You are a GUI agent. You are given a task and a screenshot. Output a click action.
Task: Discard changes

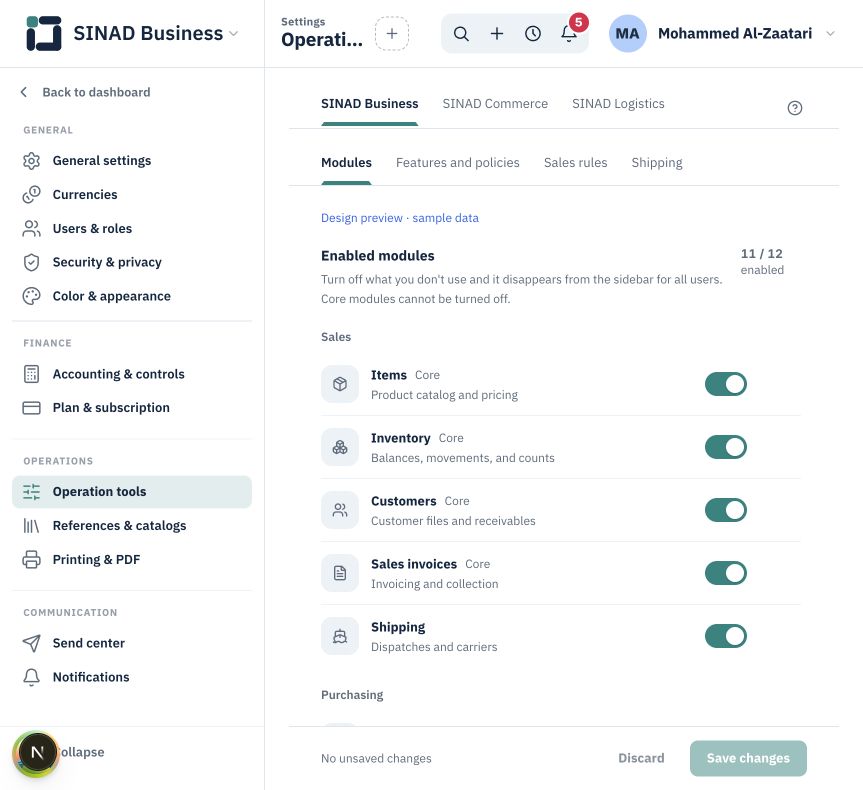(641, 758)
